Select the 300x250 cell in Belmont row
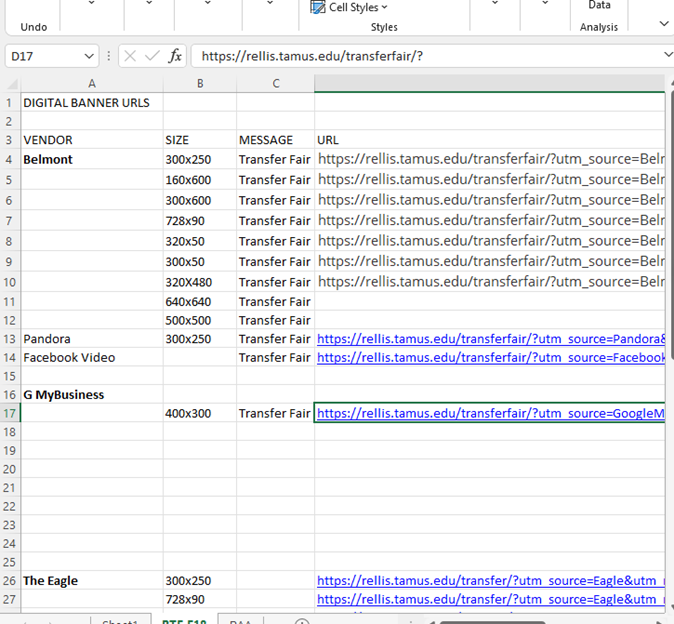 click(200, 159)
